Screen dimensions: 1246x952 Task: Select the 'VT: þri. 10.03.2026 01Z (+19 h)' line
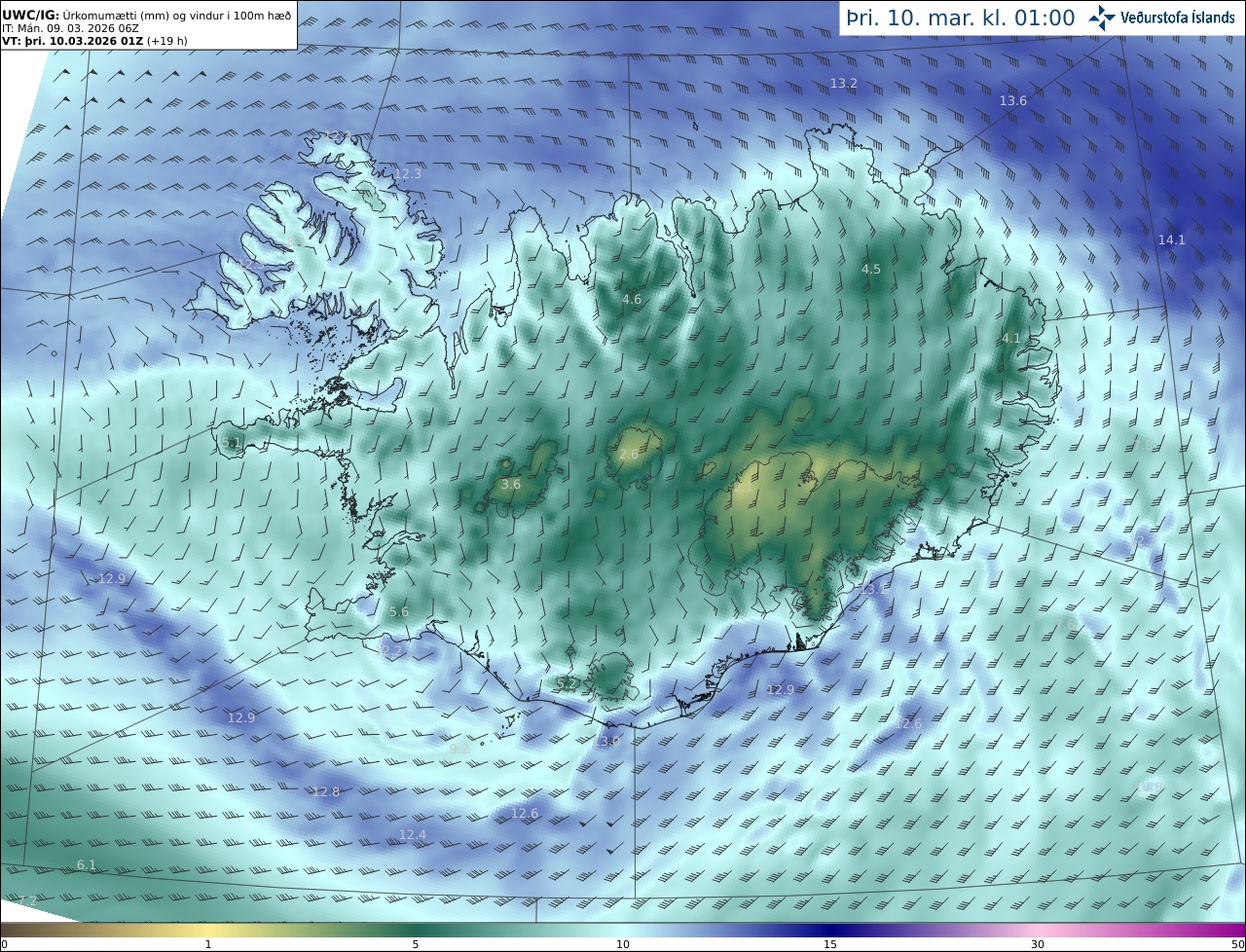coord(94,41)
